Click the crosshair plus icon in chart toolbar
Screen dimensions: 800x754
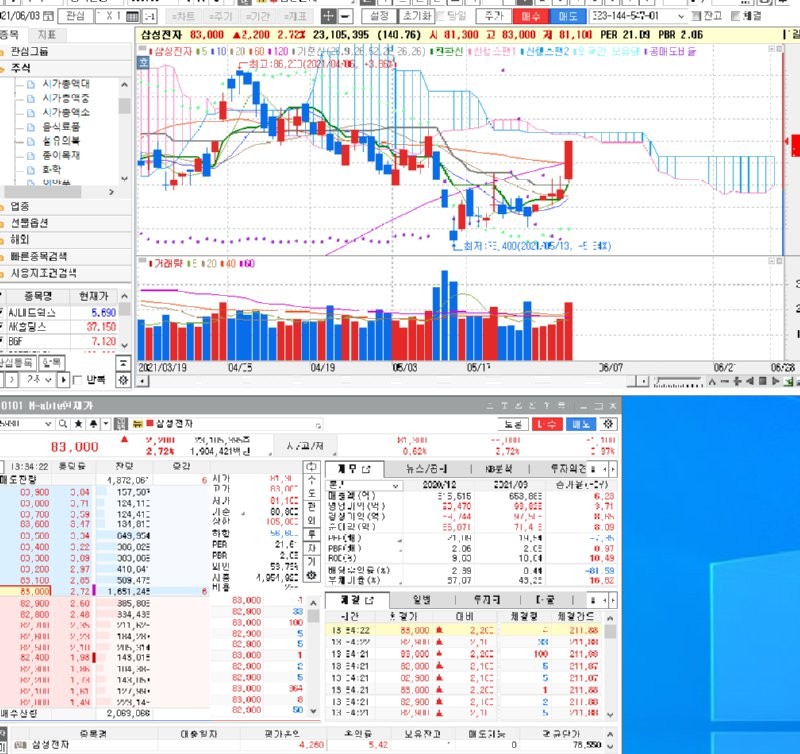329,16
